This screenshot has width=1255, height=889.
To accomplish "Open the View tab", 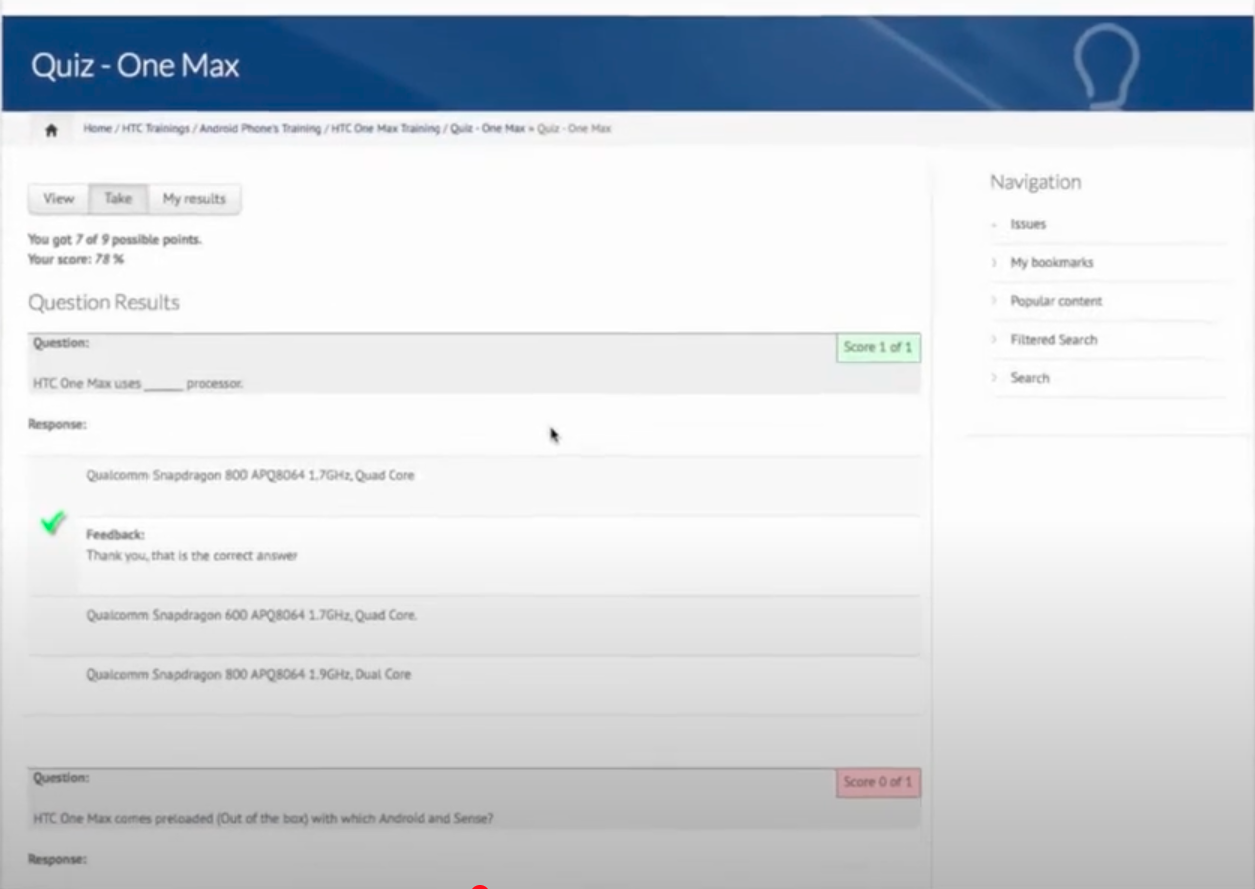I will coord(58,199).
